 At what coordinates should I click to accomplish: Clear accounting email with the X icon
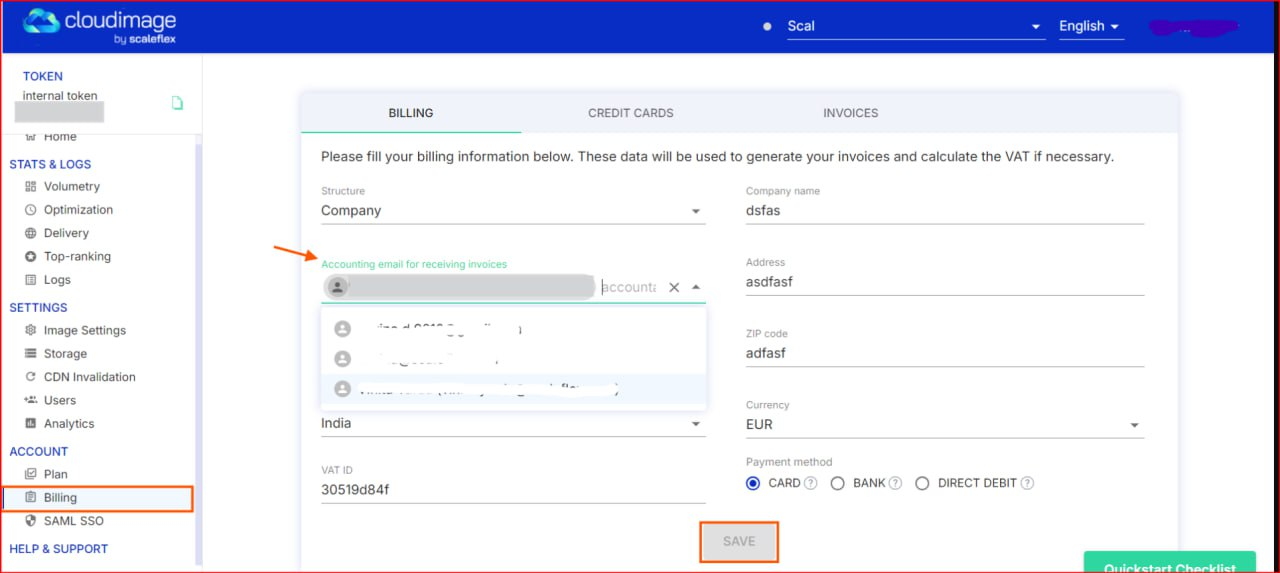click(674, 287)
